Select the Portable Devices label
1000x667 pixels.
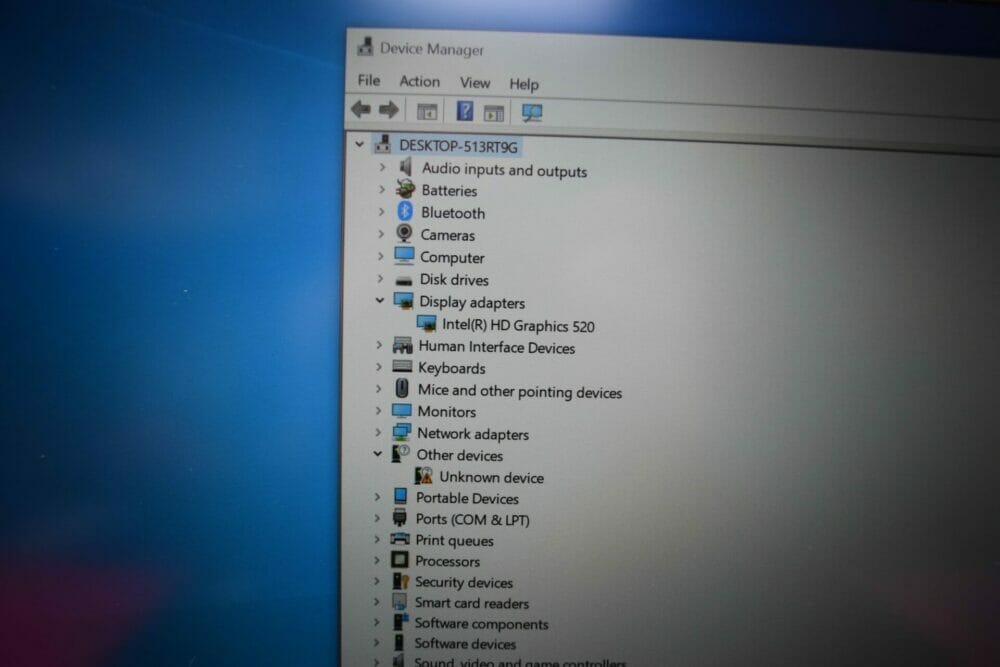click(467, 499)
